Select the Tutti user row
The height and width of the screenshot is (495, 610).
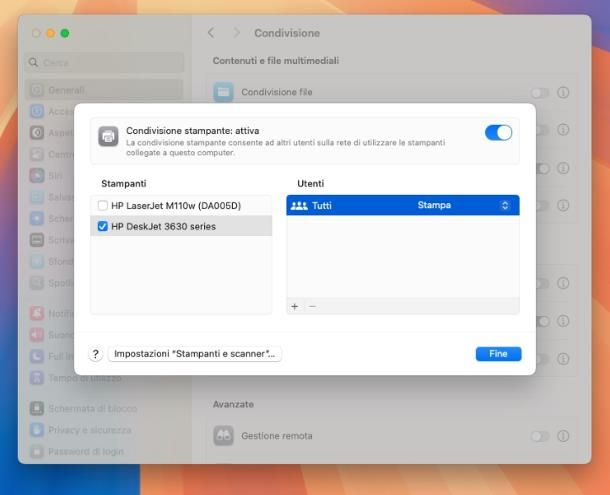click(x=403, y=205)
